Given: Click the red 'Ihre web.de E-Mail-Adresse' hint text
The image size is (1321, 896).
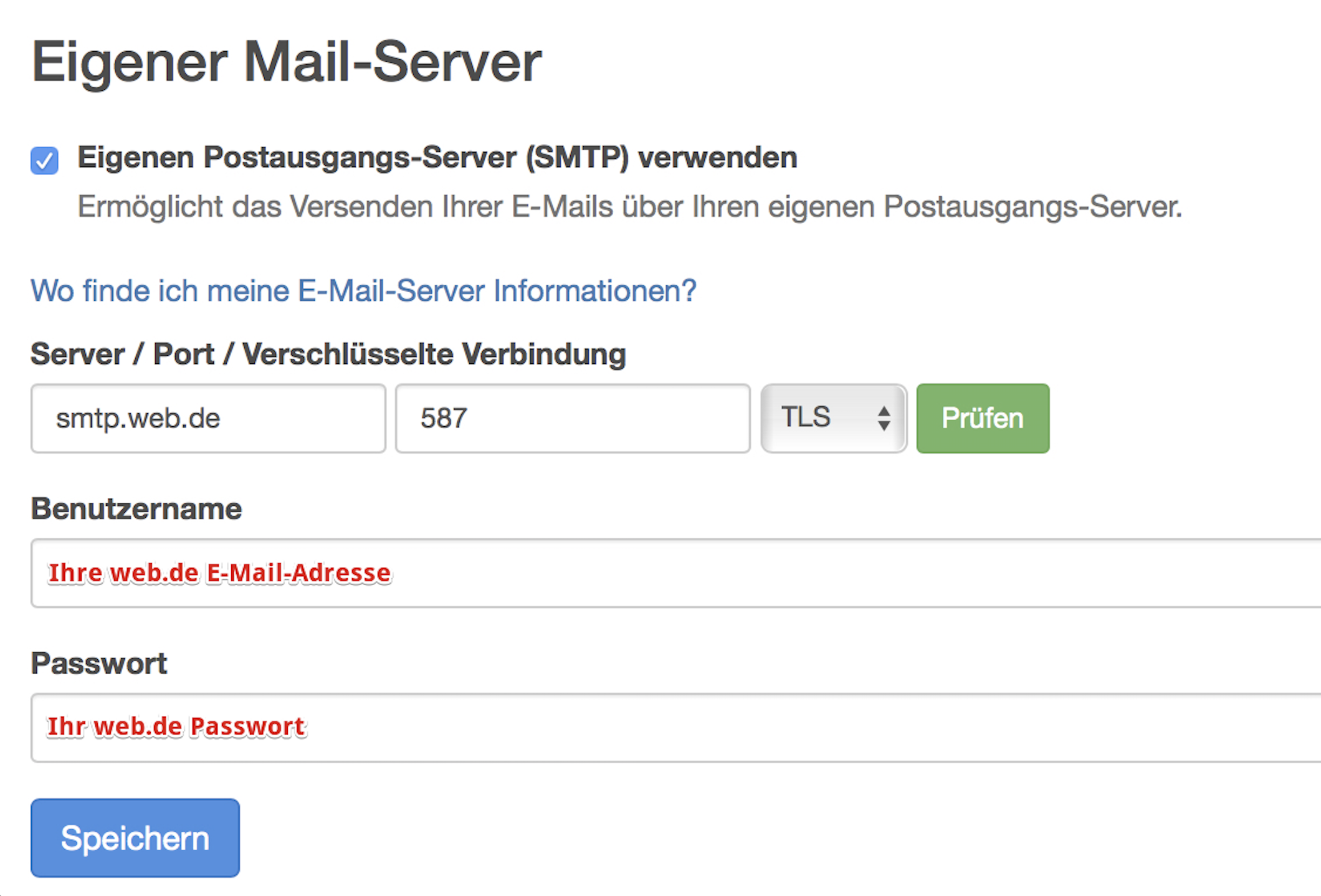Looking at the screenshot, I should [220, 573].
